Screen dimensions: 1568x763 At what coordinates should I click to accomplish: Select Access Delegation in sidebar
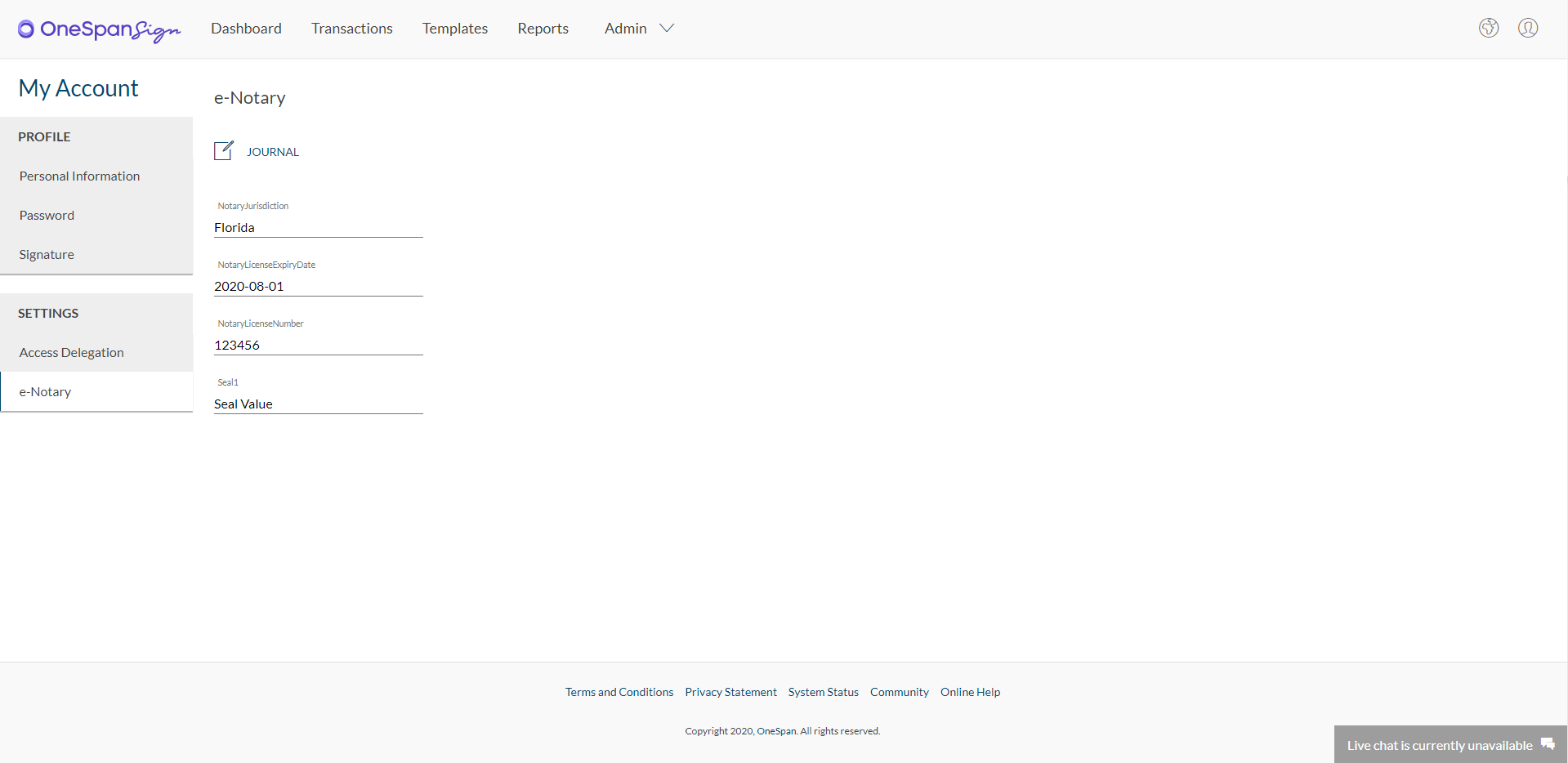click(96, 352)
